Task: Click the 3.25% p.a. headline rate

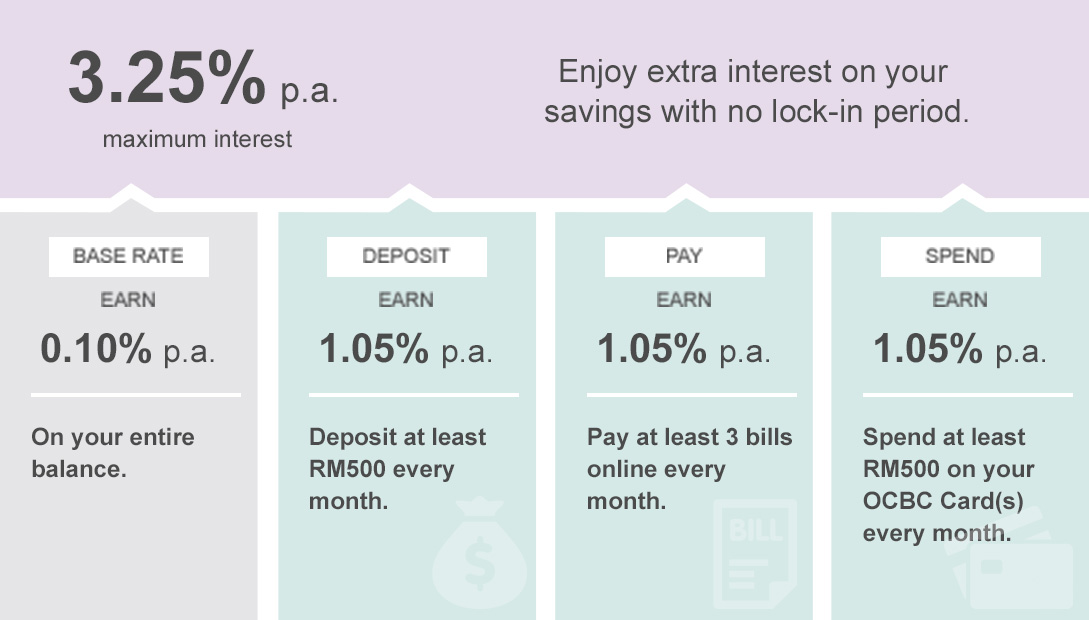Action: tap(203, 78)
